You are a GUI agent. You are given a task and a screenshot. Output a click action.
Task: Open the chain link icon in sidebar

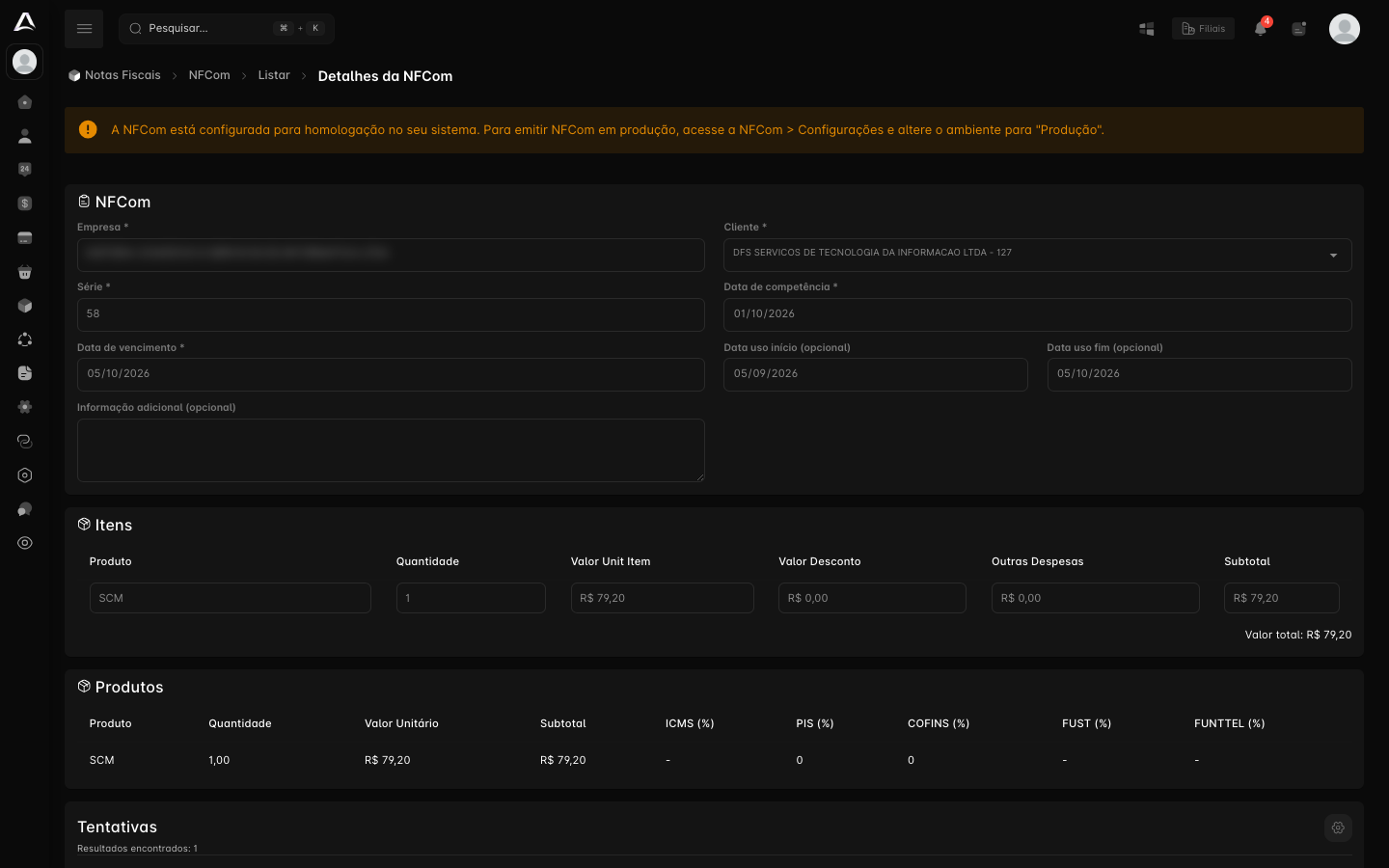click(25, 441)
